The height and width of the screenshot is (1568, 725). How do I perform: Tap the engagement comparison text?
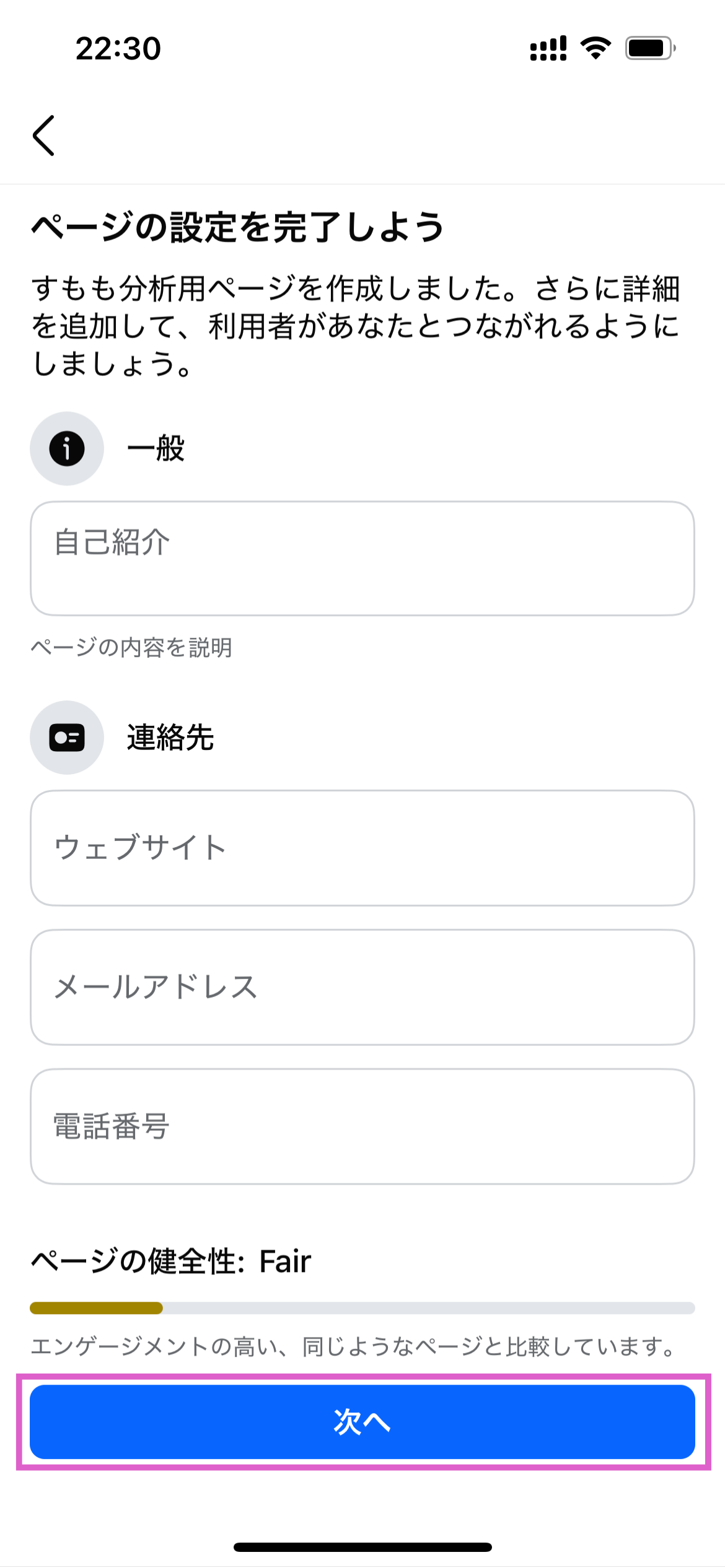coord(353,1346)
